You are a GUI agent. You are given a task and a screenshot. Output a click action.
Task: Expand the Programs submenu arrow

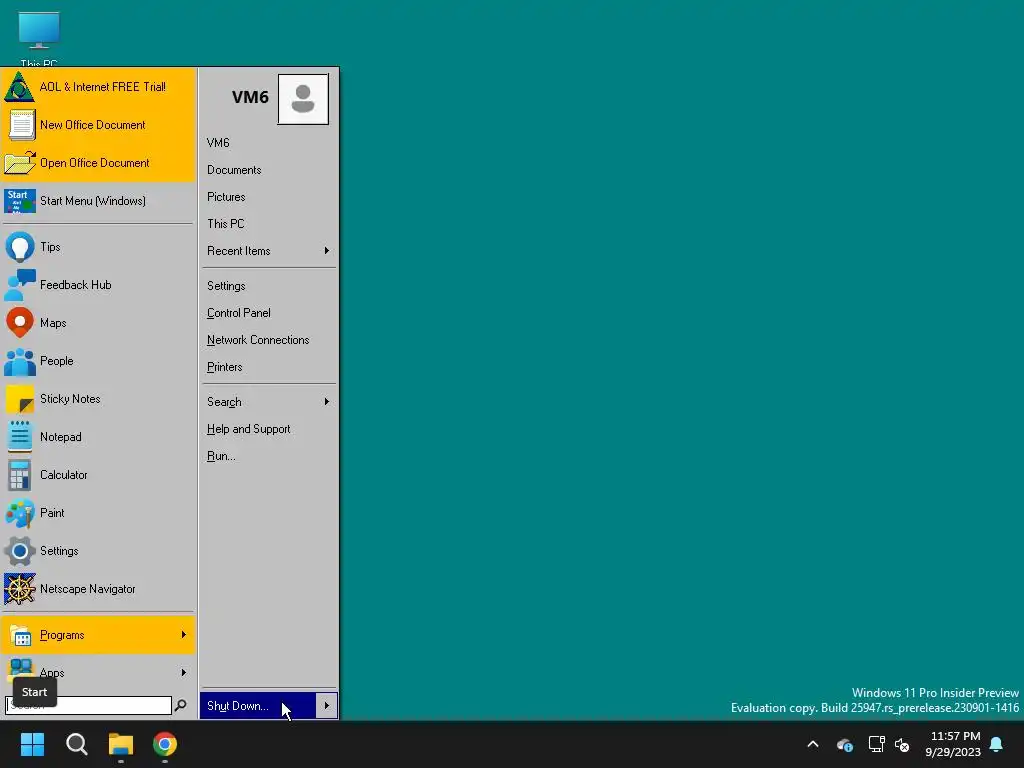(184, 635)
